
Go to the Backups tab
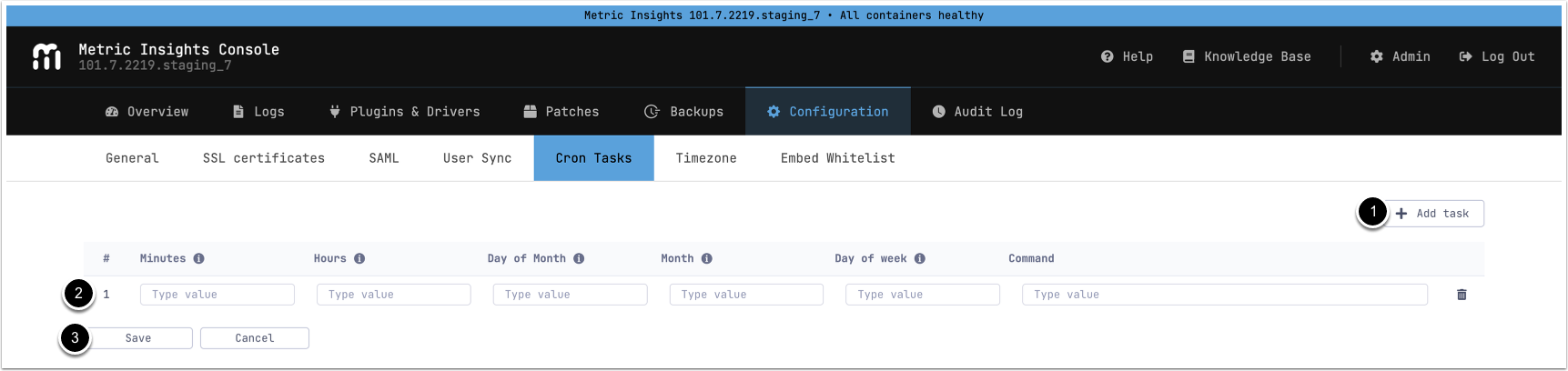(x=683, y=112)
